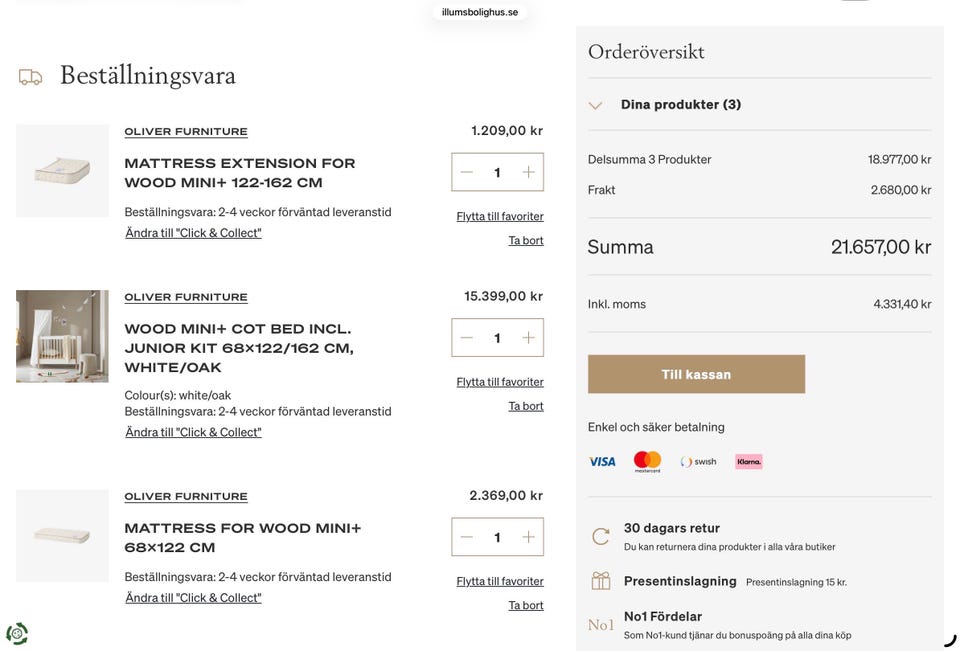Click the Klarna payment icon
Image resolution: width=960 pixels, height=651 pixels.
point(748,462)
